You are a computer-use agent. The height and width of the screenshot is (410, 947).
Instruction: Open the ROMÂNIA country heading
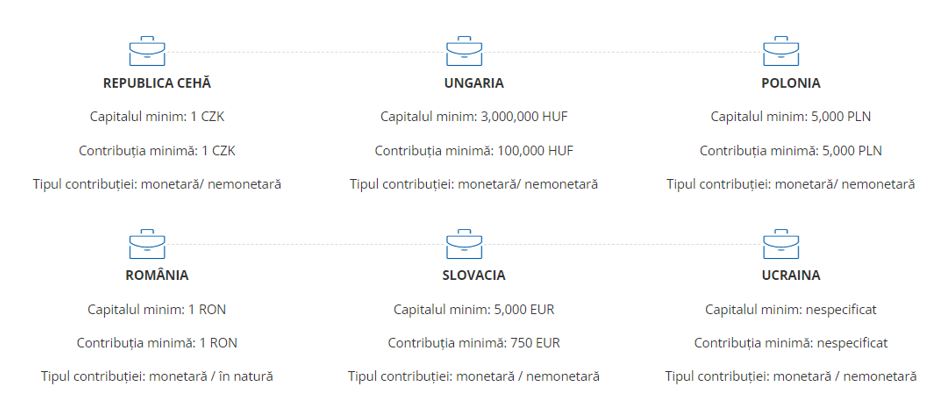click(157, 275)
